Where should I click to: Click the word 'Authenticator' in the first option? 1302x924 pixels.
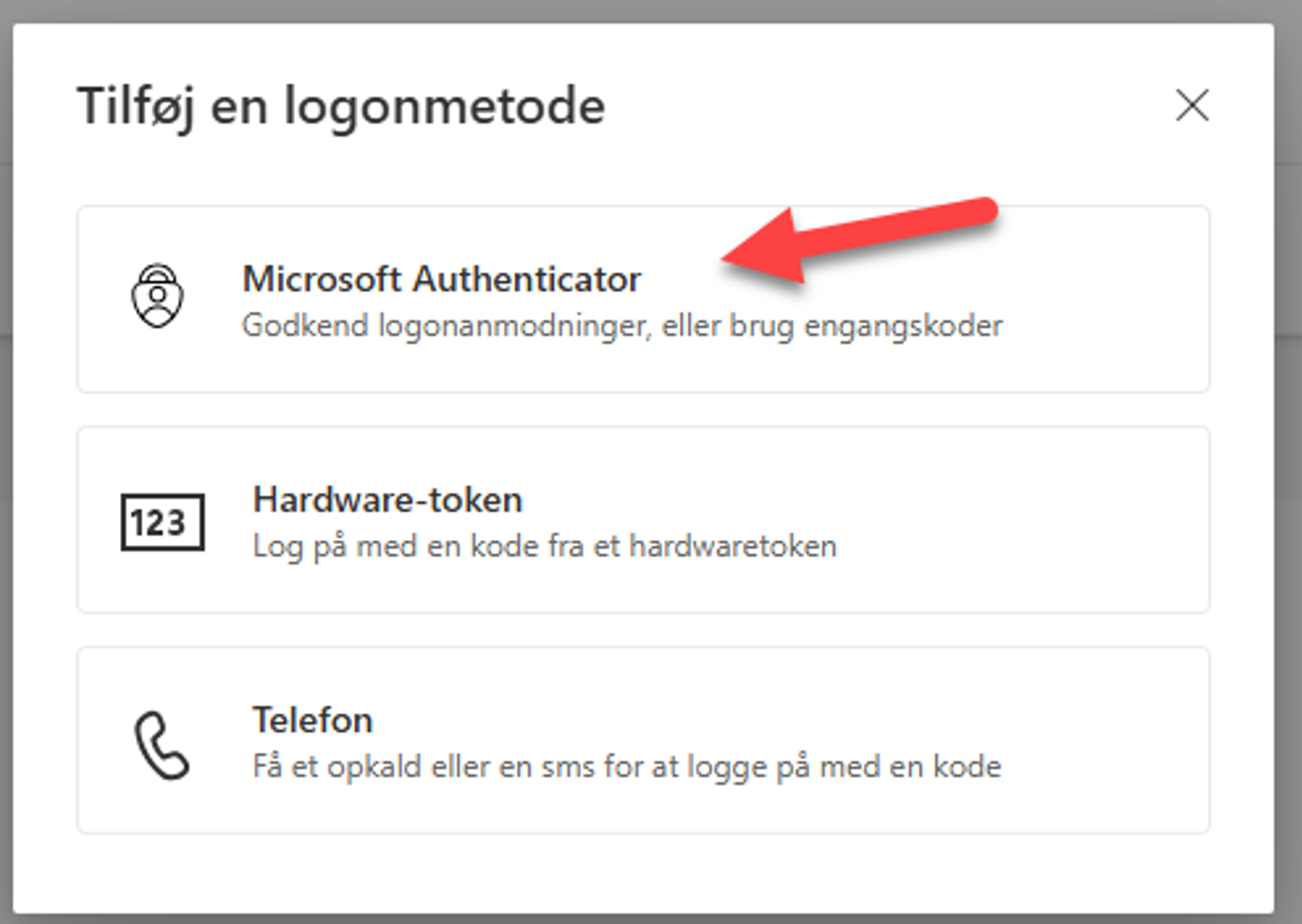(x=527, y=279)
